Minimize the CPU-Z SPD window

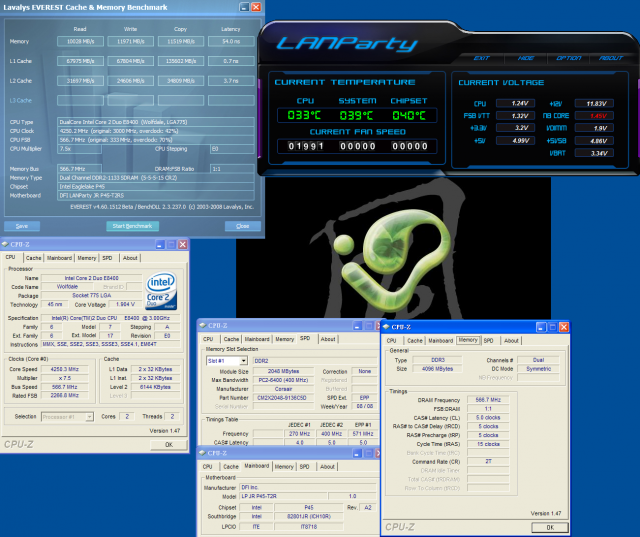click(x=358, y=326)
